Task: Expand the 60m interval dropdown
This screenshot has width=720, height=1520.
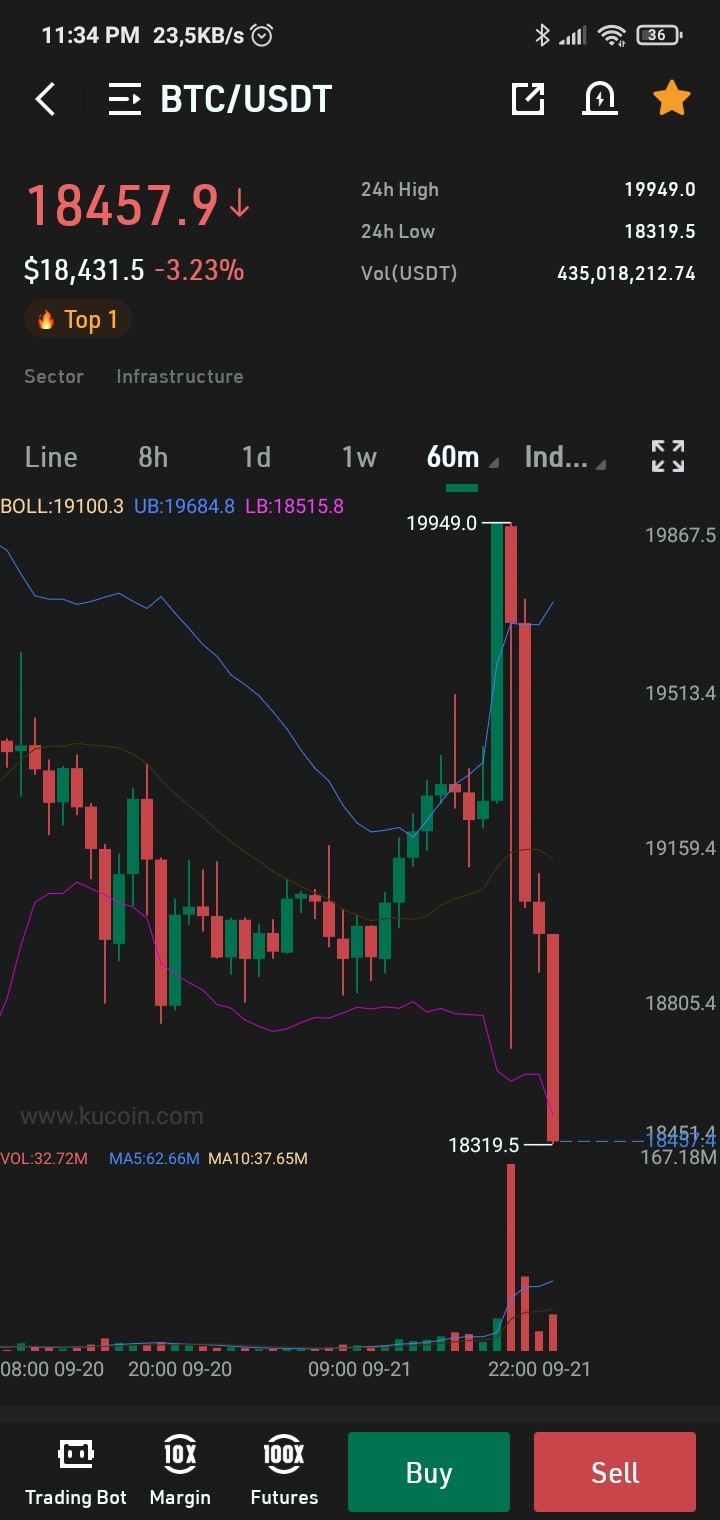Action: point(461,458)
